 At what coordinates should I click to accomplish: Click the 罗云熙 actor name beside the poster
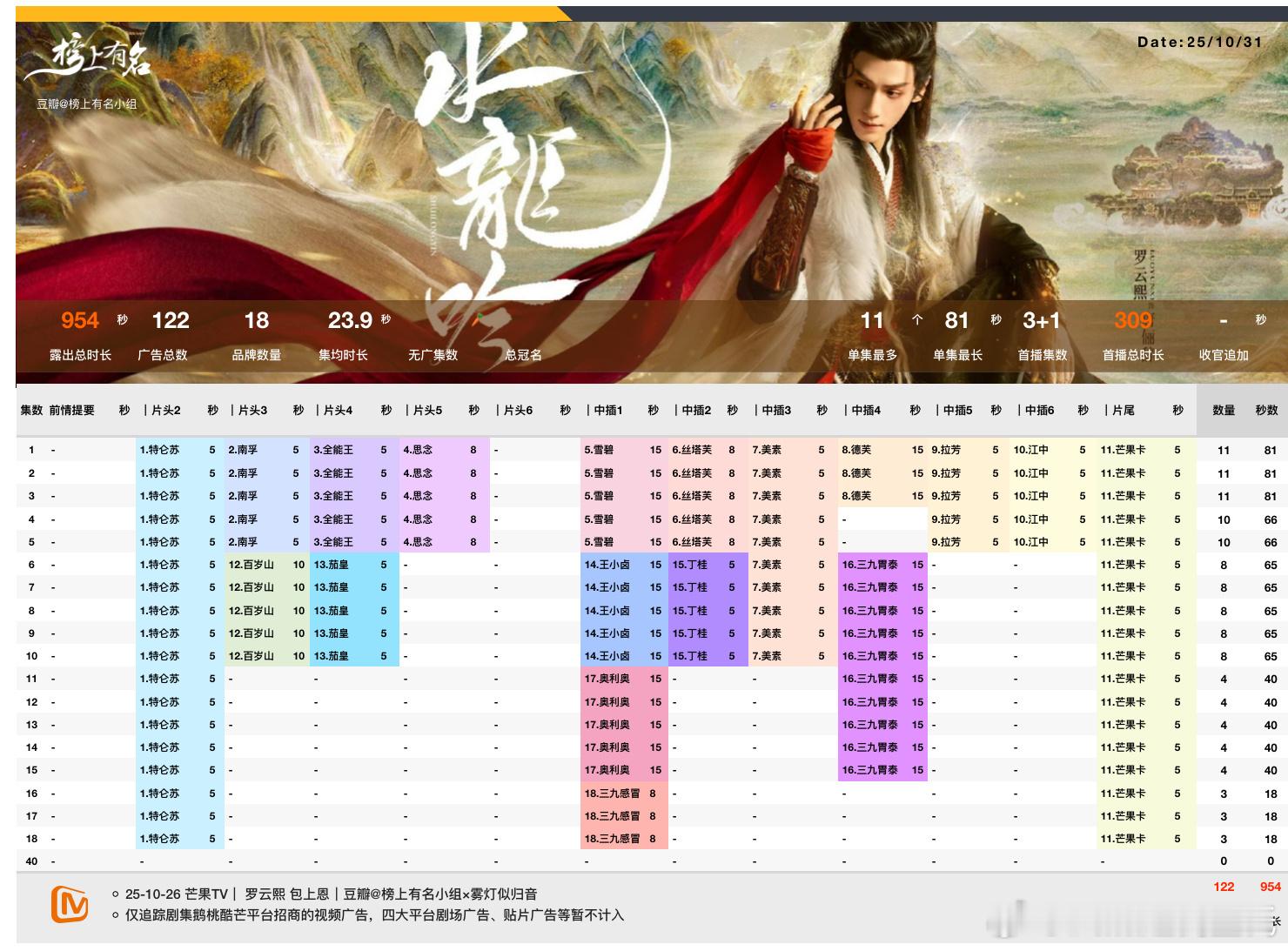click(x=1139, y=275)
